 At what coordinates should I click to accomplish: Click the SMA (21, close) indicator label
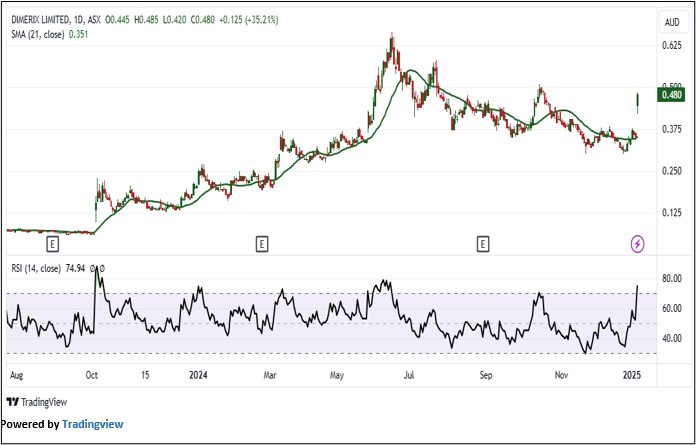click(x=38, y=34)
